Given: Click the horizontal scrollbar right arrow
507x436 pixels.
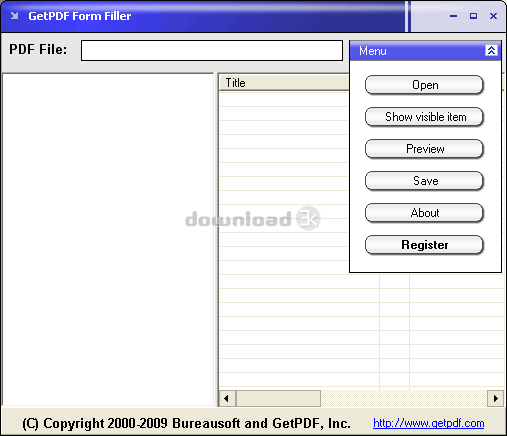Looking at the screenshot, I should (x=496, y=398).
